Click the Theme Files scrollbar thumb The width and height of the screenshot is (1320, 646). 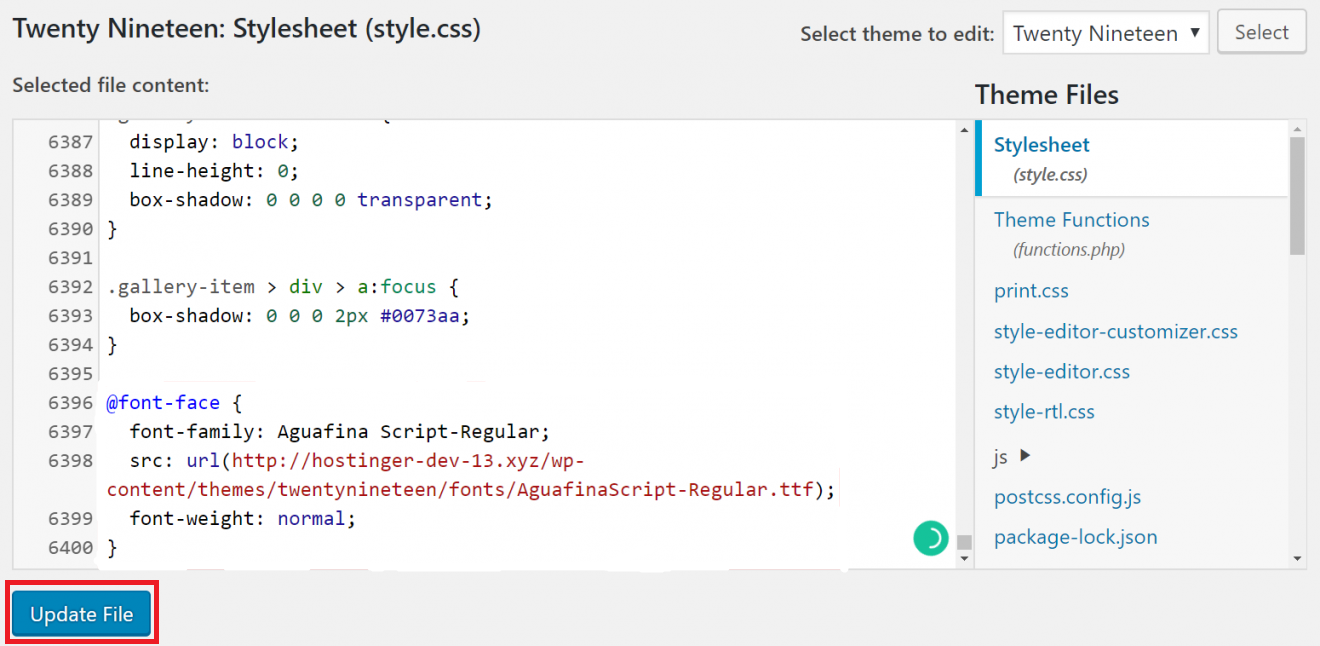pos(1297,195)
